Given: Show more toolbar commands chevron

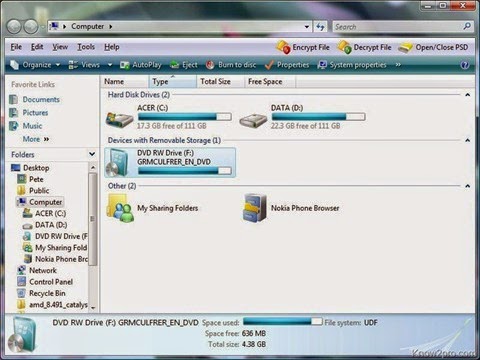Looking at the screenshot, I should [x=398, y=65].
